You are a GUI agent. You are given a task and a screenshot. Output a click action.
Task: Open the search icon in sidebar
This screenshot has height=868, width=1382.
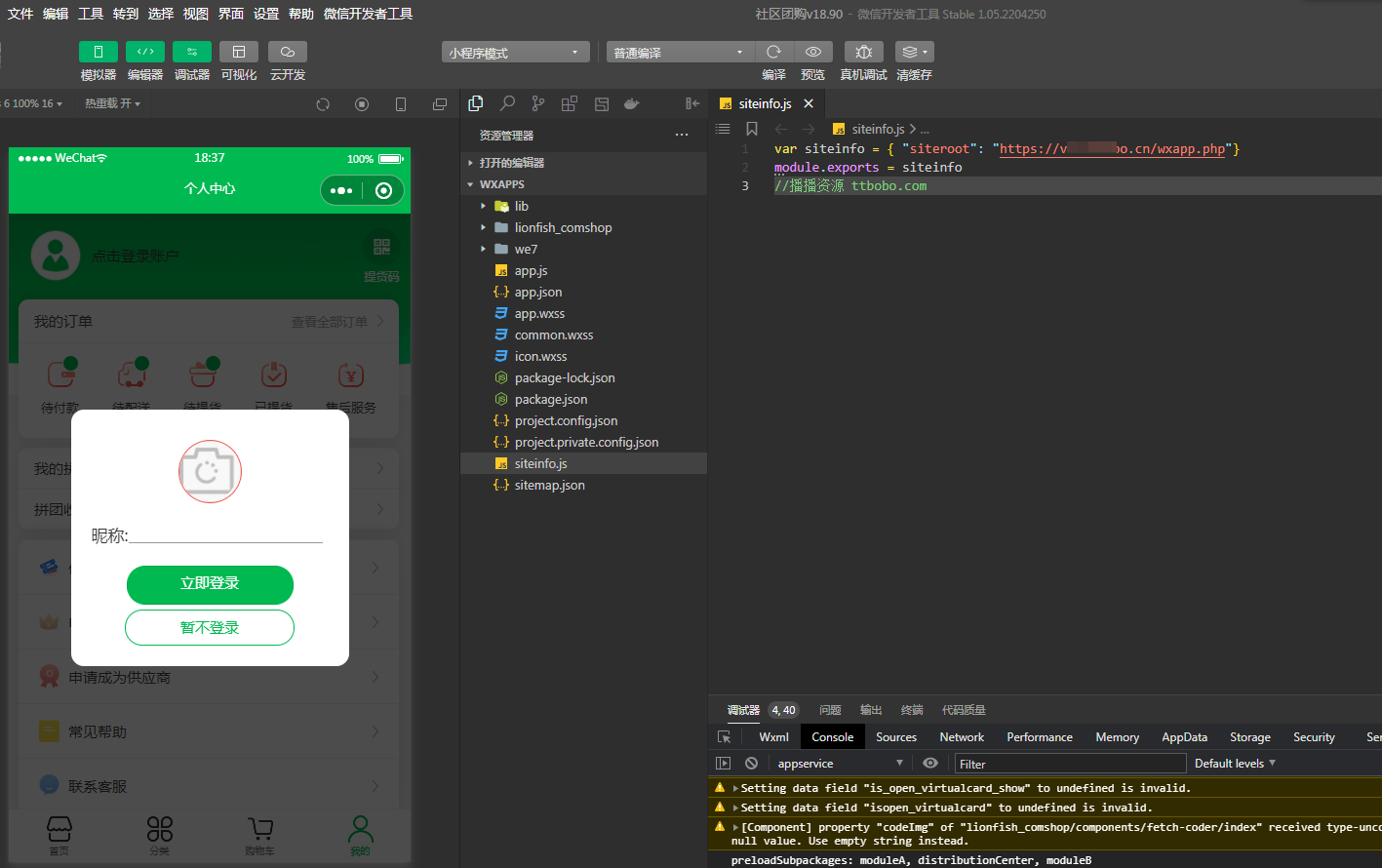507,103
